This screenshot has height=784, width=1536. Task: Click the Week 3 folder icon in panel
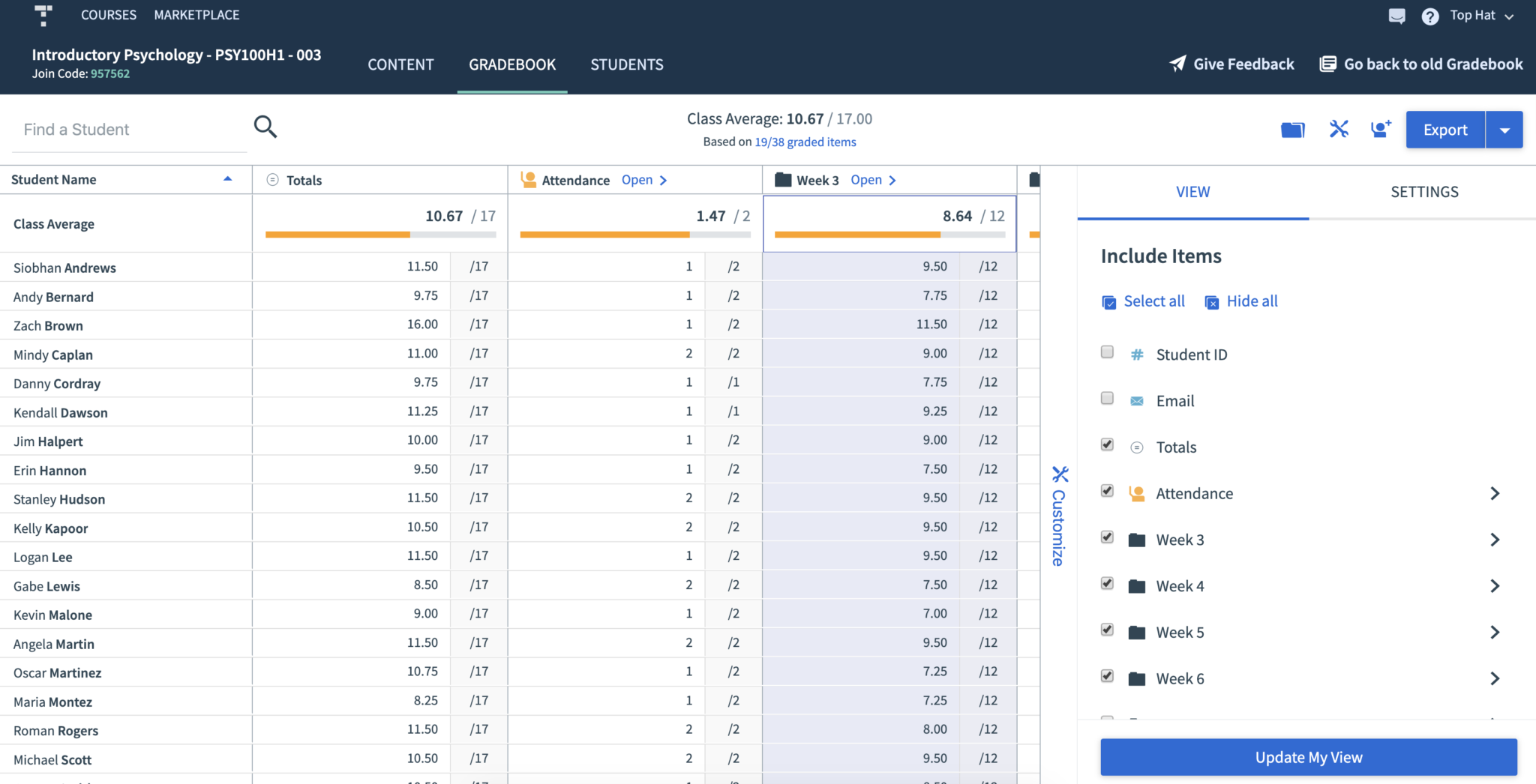click(1137, 540)
